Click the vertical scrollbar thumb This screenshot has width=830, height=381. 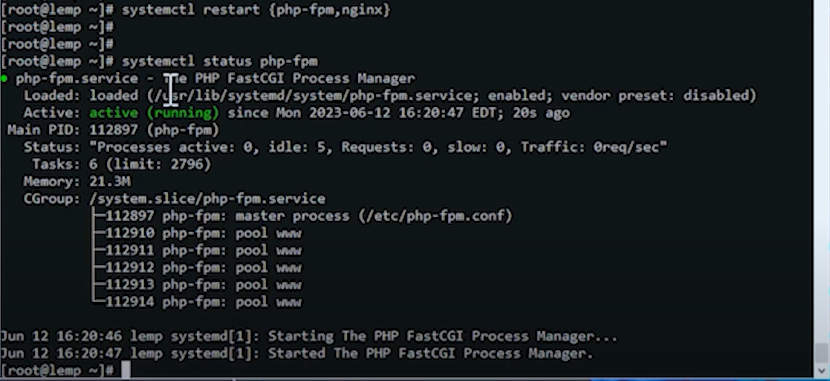[821, 352]
